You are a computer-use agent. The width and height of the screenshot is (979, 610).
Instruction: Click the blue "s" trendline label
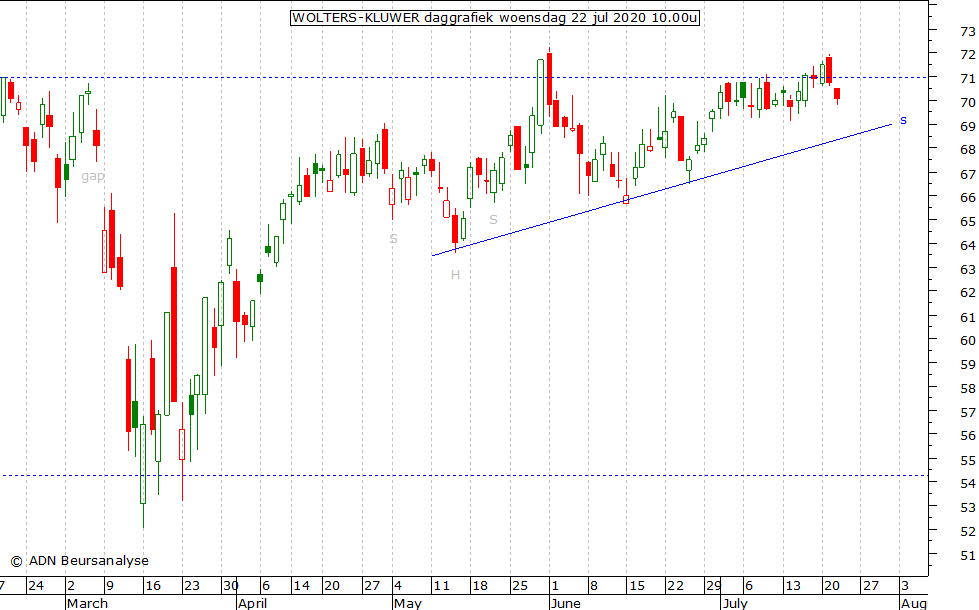[x=903, y=121]
